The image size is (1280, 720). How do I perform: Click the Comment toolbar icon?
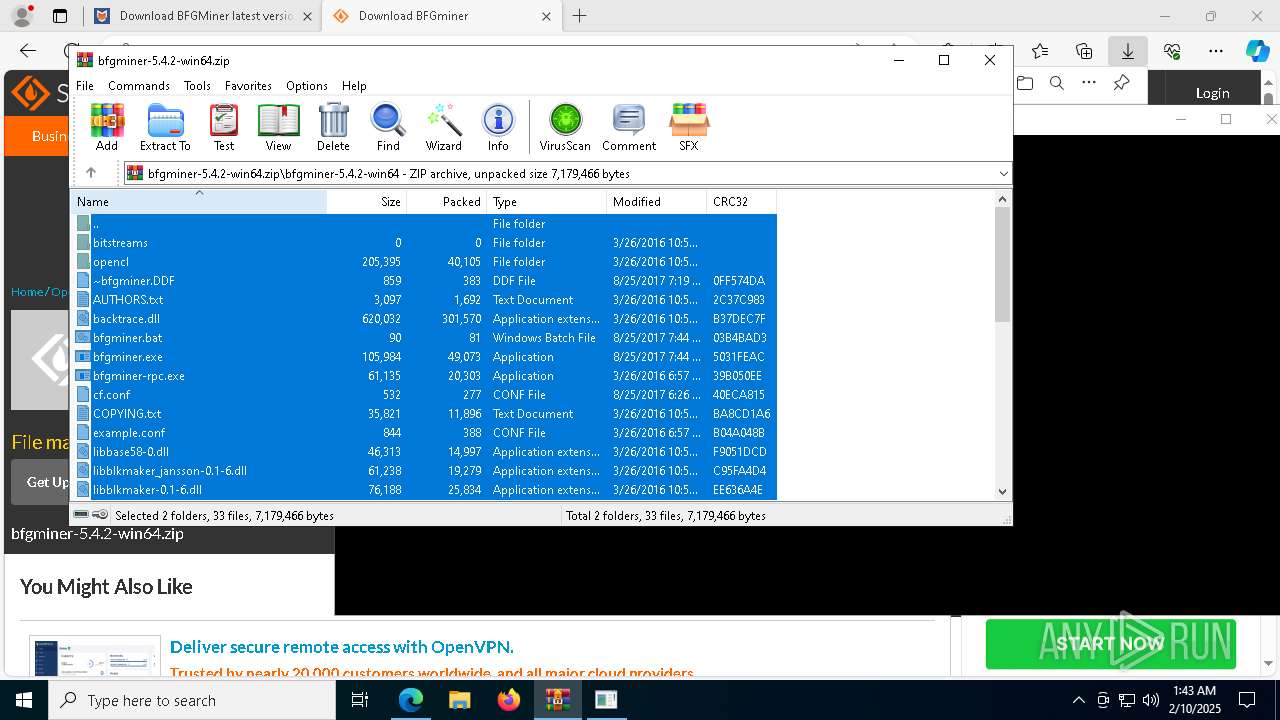click(629, 127)
